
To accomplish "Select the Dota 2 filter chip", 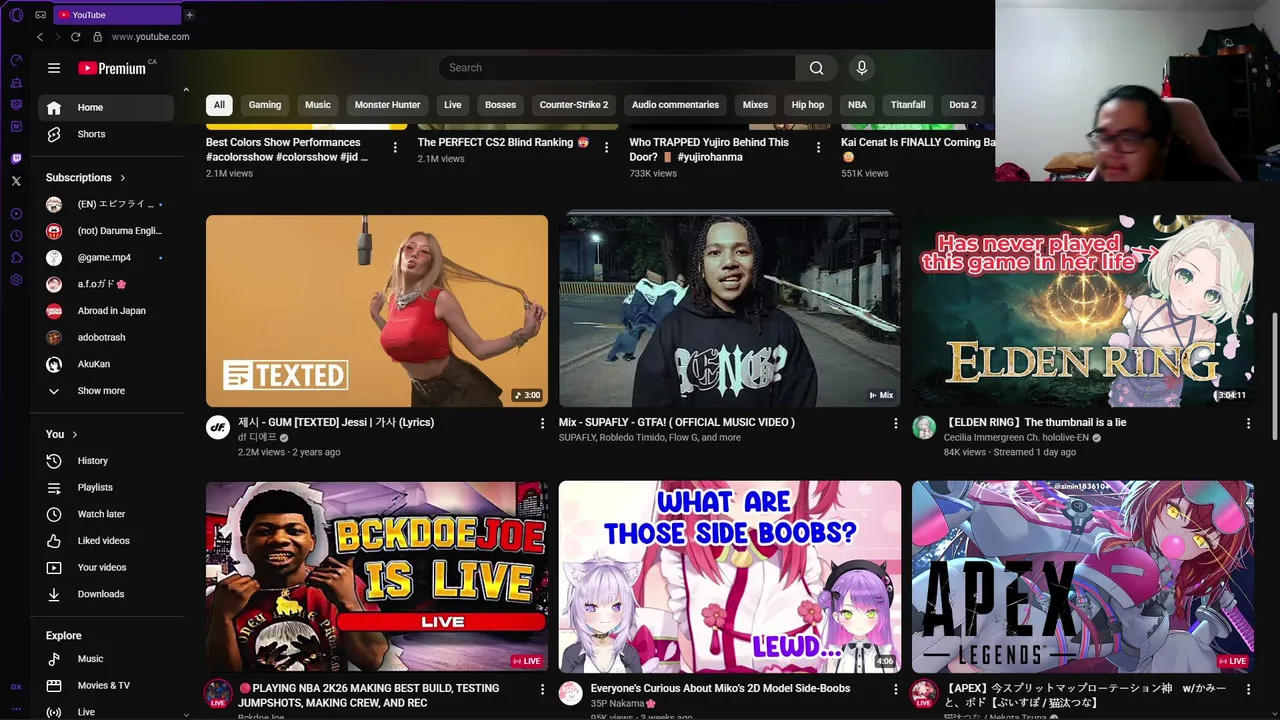I will (963, 105).
